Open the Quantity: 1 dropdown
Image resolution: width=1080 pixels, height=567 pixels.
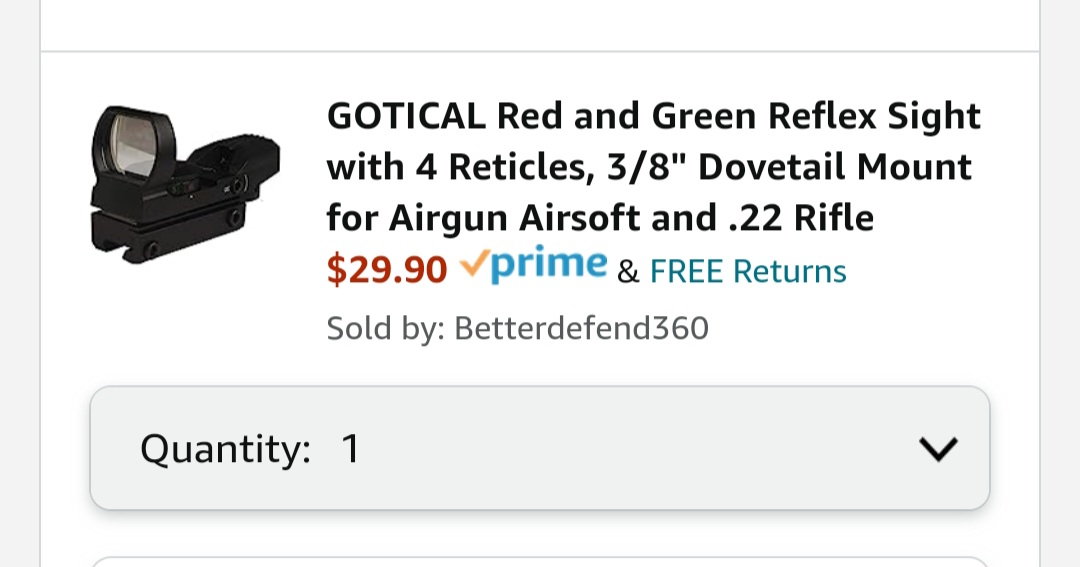click(540, 448)
